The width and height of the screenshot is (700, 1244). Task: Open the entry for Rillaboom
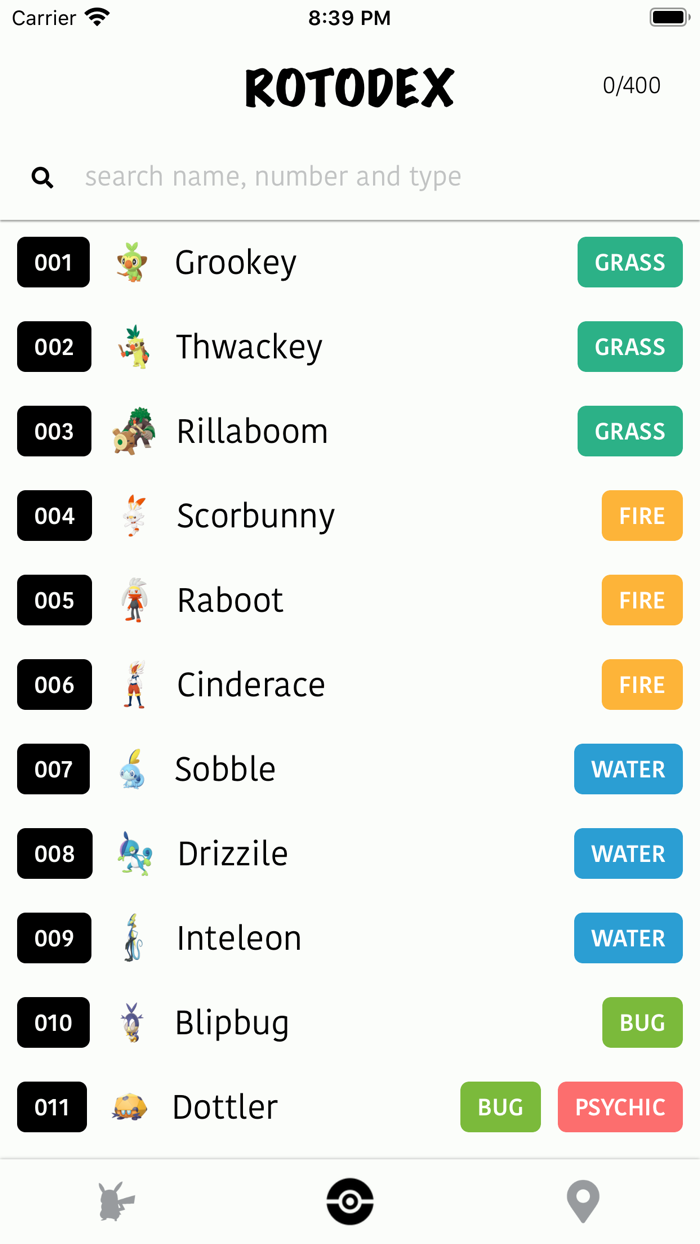point(252,431)
